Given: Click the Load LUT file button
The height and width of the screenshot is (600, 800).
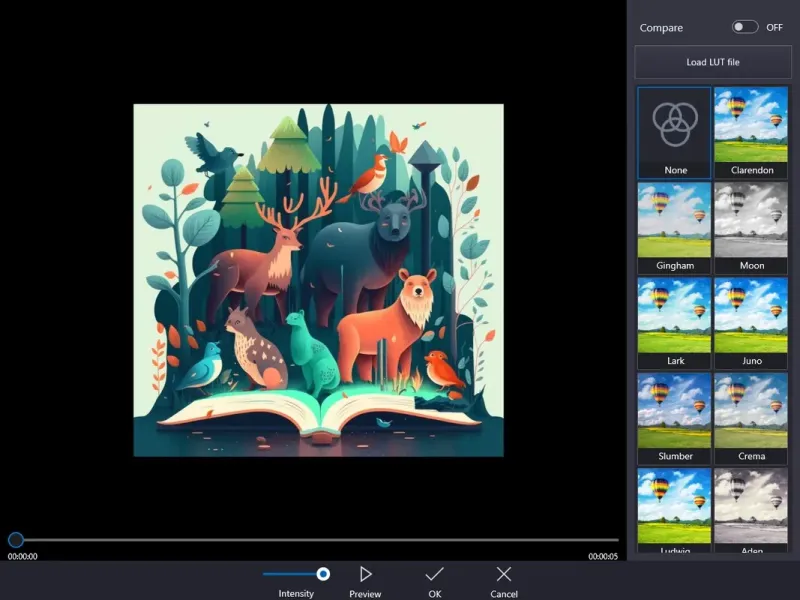Looking at the screenshot, I should tap(713, 62).
